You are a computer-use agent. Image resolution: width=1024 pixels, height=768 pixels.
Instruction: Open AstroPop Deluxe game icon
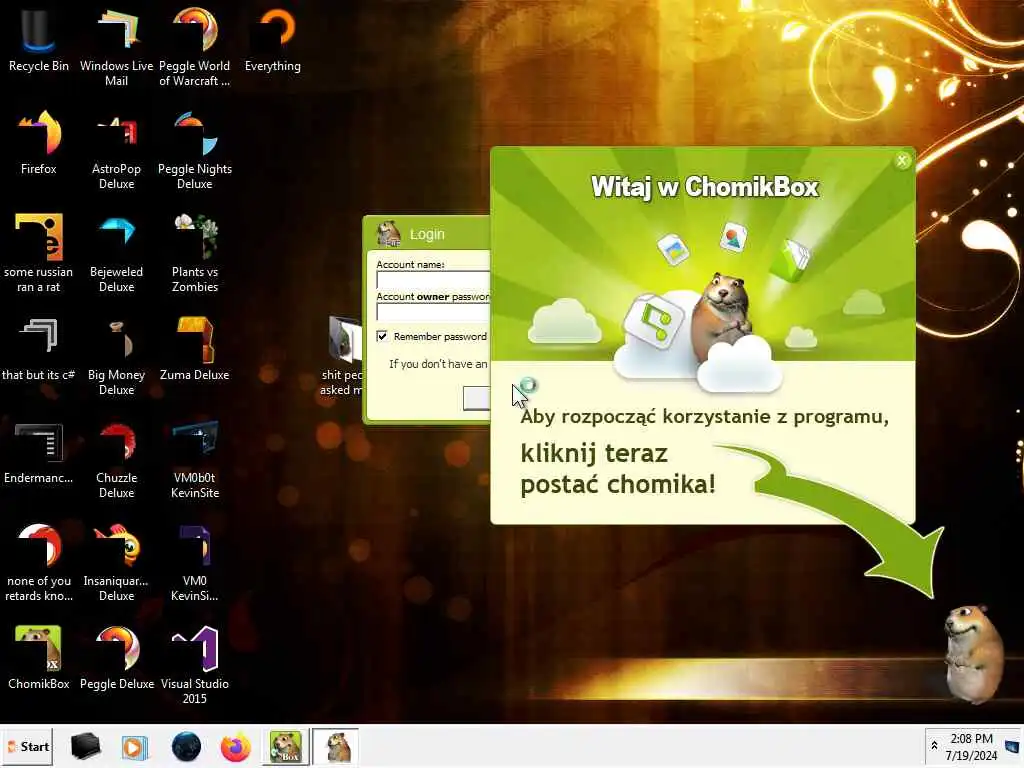point(116,149)
